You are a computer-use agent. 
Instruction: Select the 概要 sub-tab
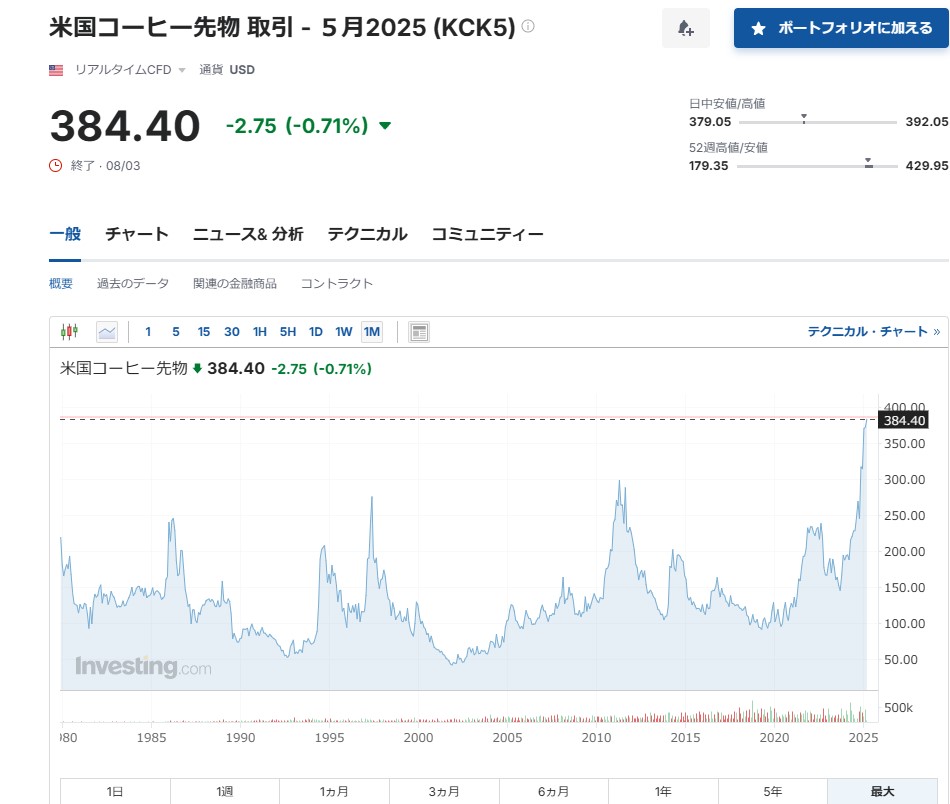click(x=61, y=283)
